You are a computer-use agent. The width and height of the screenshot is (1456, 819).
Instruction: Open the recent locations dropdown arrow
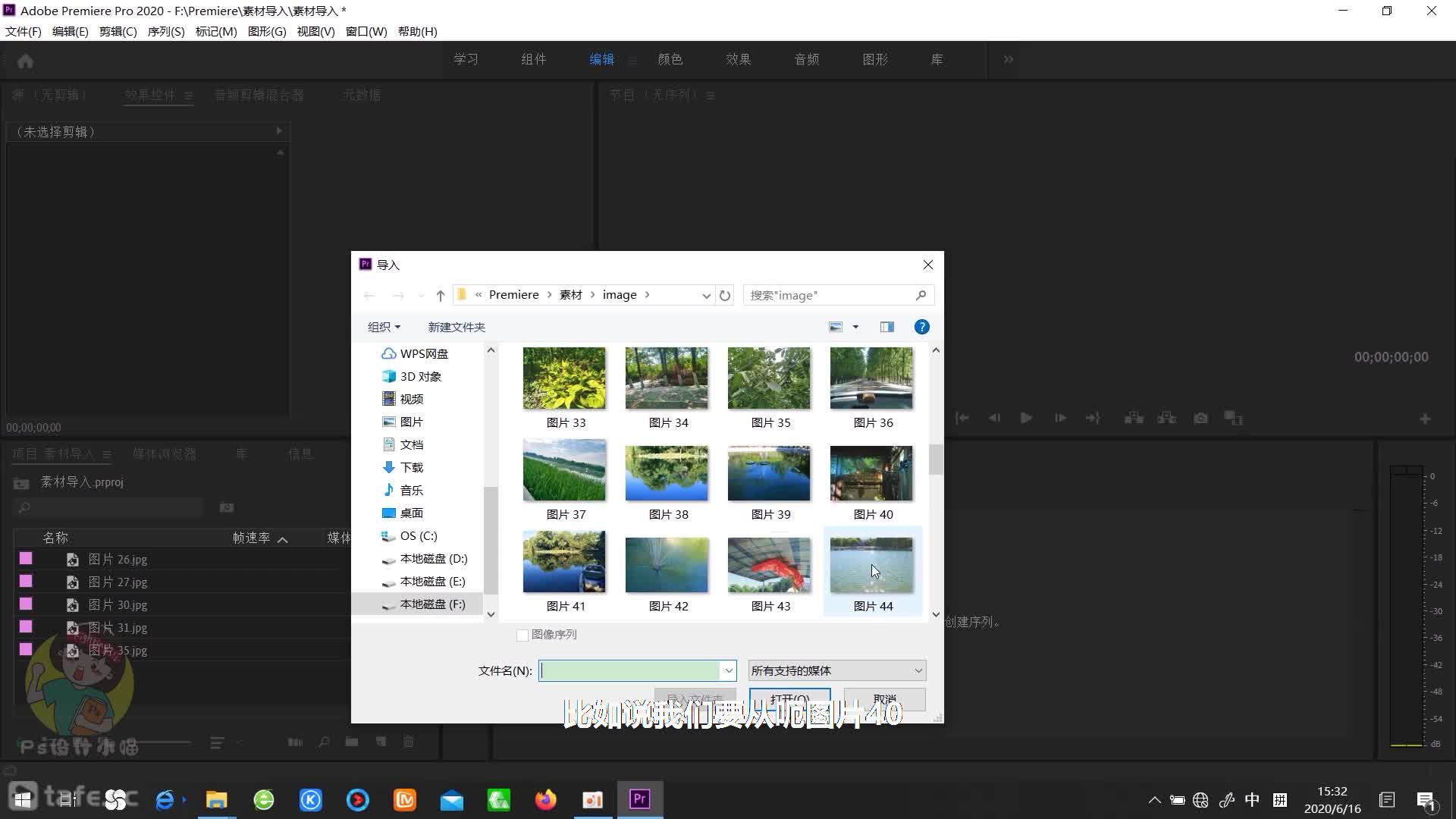click(x=421, y=296)
